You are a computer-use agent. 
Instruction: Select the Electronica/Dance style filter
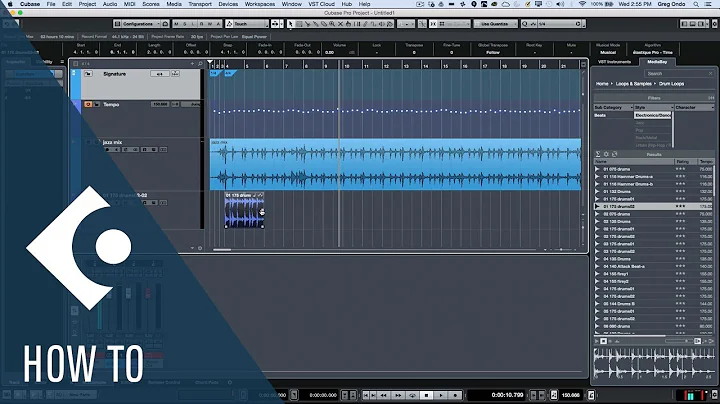653,115
